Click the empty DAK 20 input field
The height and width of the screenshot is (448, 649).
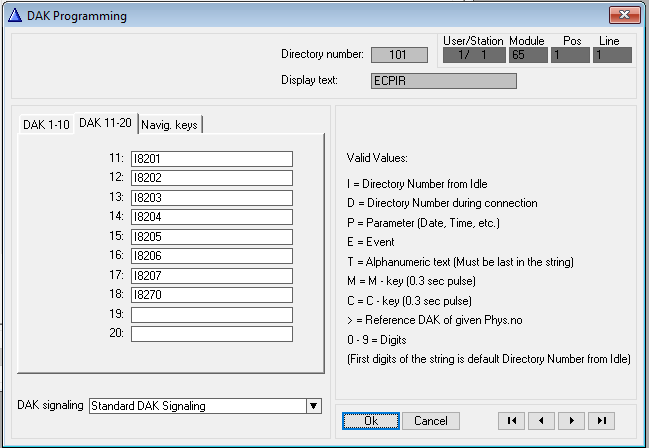click(x=212, y=334)
